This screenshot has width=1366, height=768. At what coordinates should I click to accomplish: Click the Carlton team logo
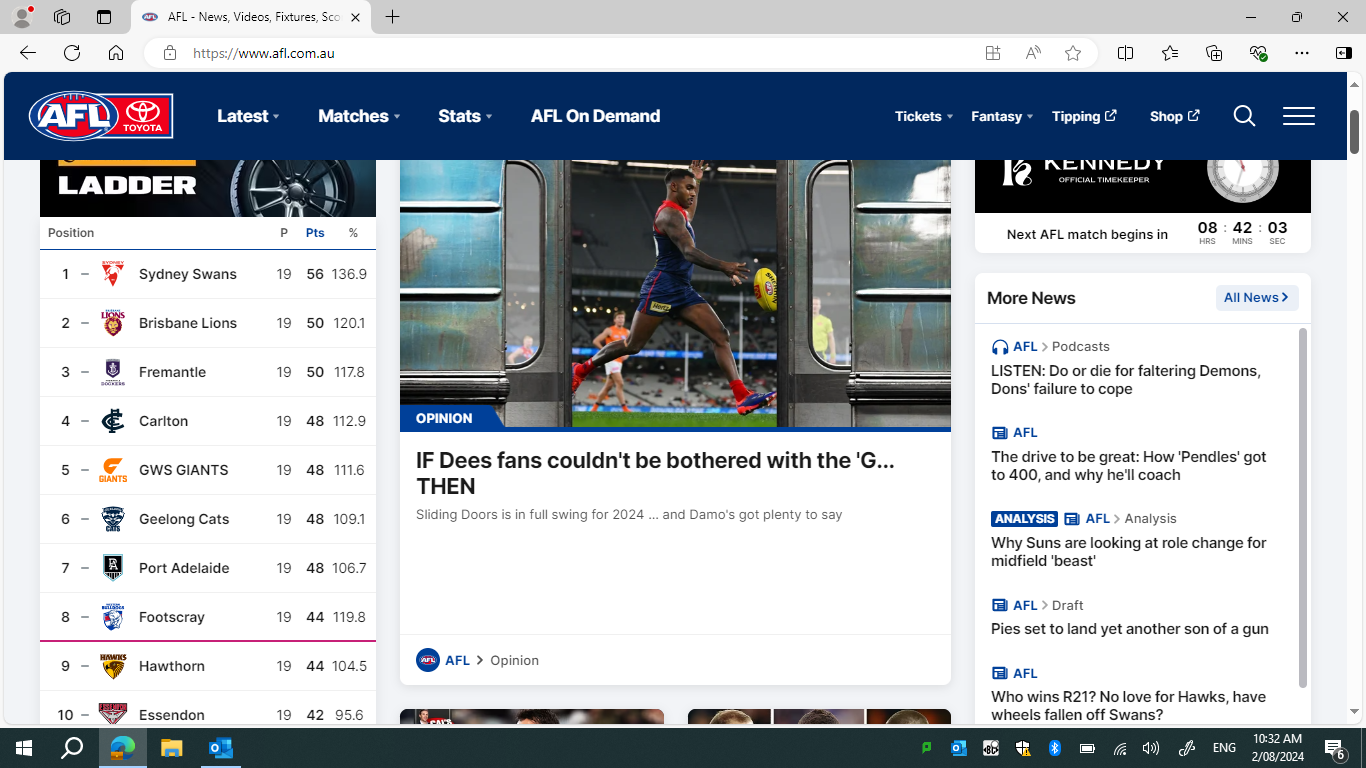113,421
